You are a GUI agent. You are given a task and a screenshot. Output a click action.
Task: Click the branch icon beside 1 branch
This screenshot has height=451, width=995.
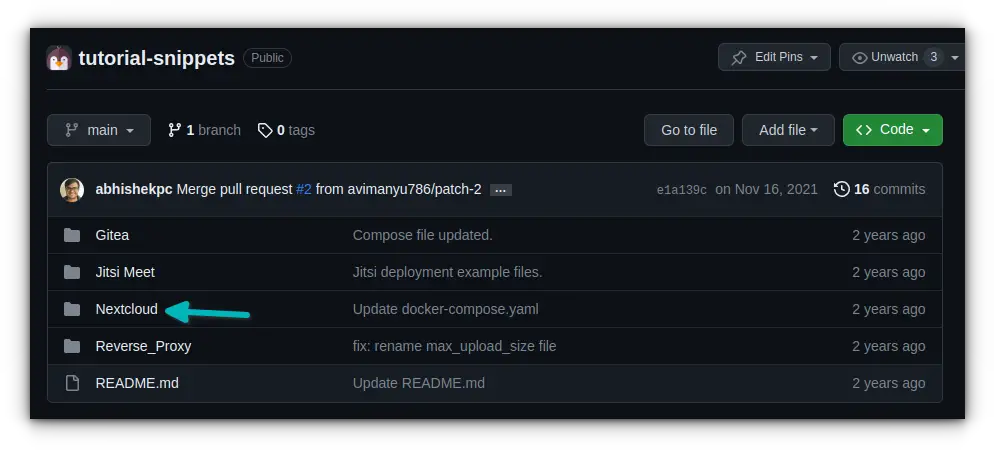[175, 130]
